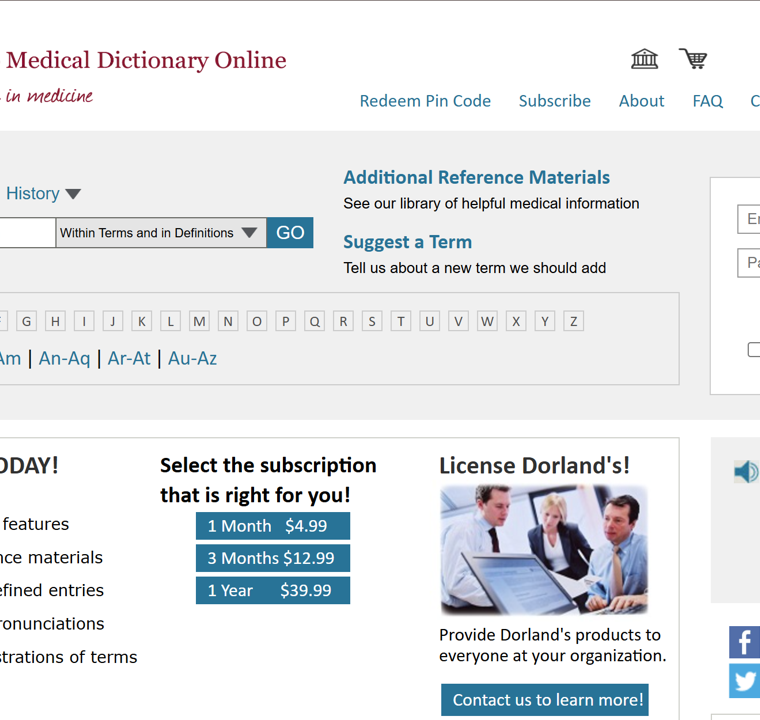
Task: Select letter W in alphabet index
Action: tap(487, 321)
